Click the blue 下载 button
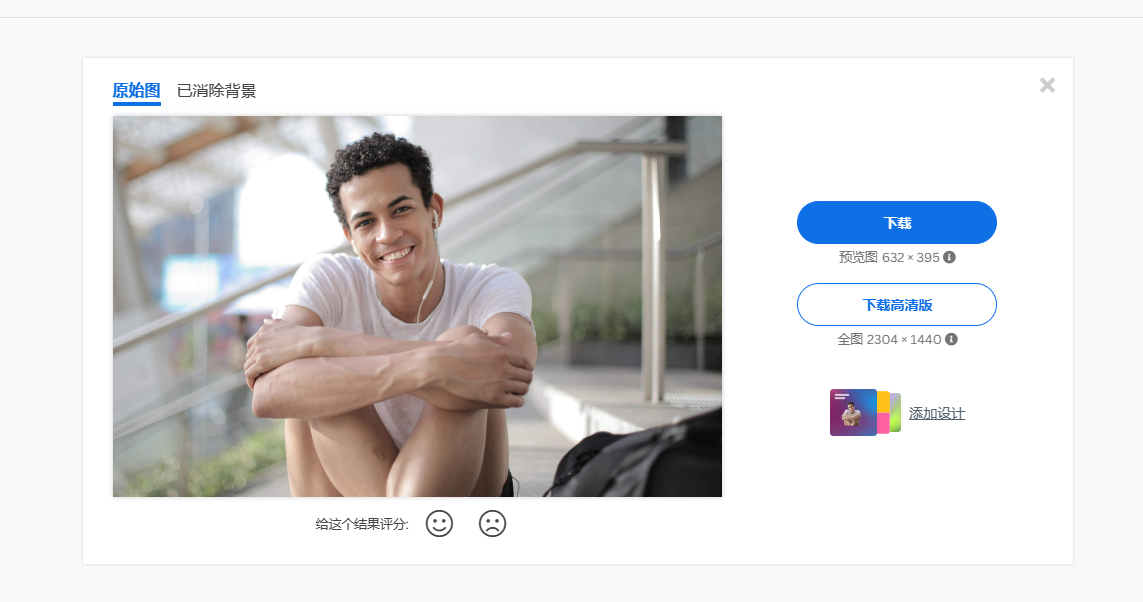This screenshot has width=1143, height=602. tap(897, 222)
